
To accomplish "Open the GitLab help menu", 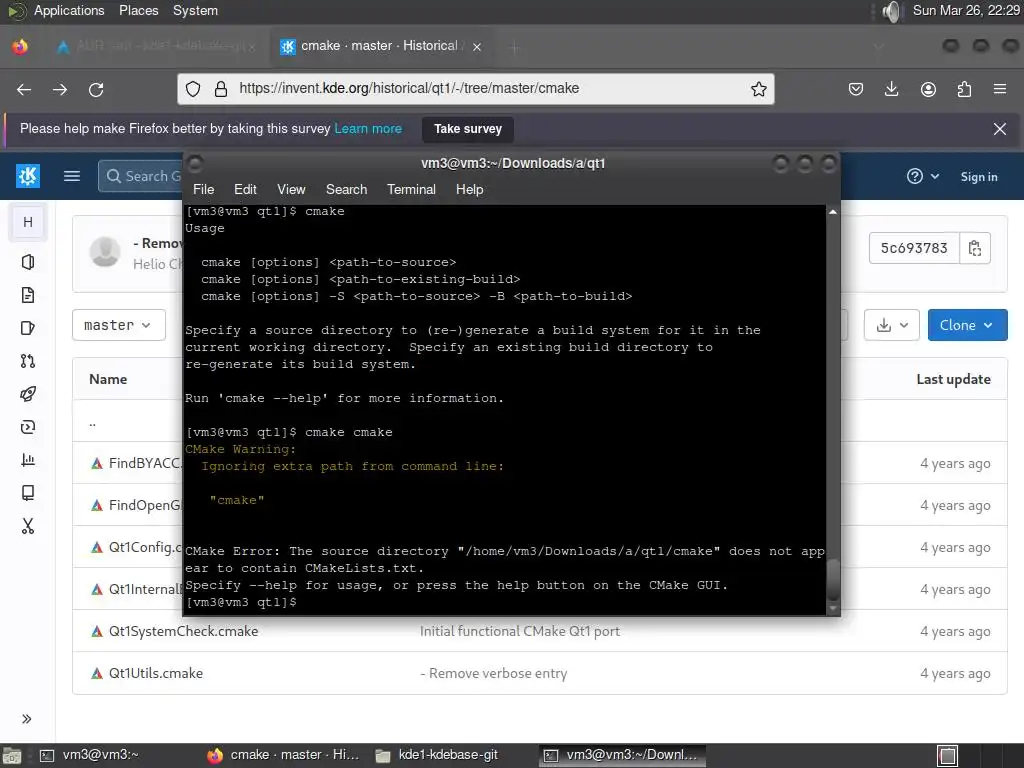I will pos(923,176).
